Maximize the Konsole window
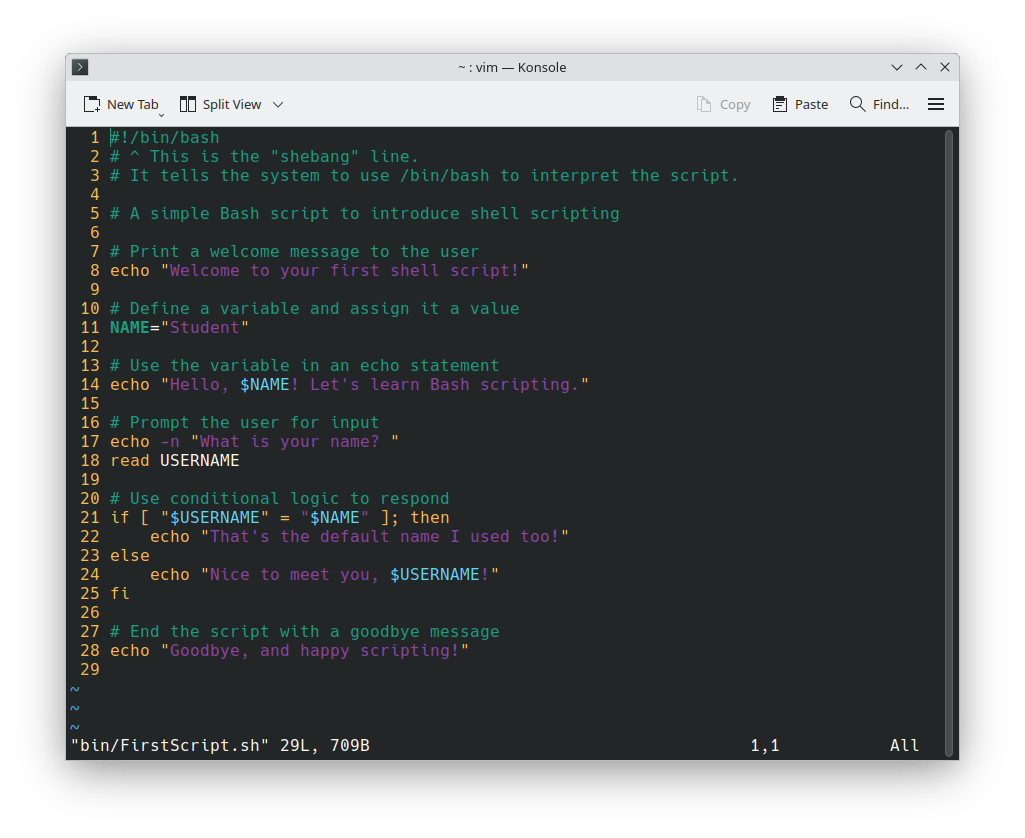Viewport: 1025px width, 838px height. tap(921, 67)
